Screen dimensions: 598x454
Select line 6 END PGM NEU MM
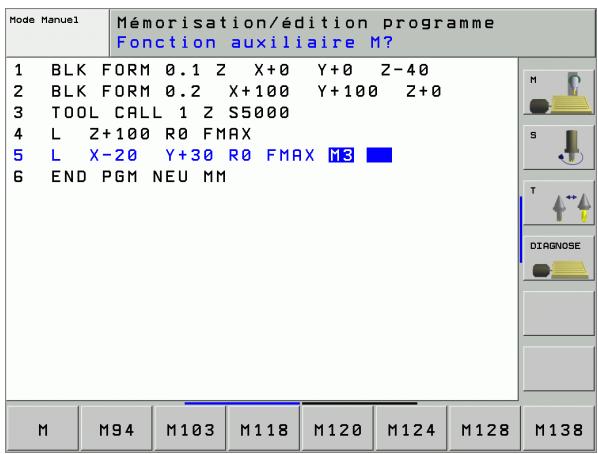coord(120,177)
